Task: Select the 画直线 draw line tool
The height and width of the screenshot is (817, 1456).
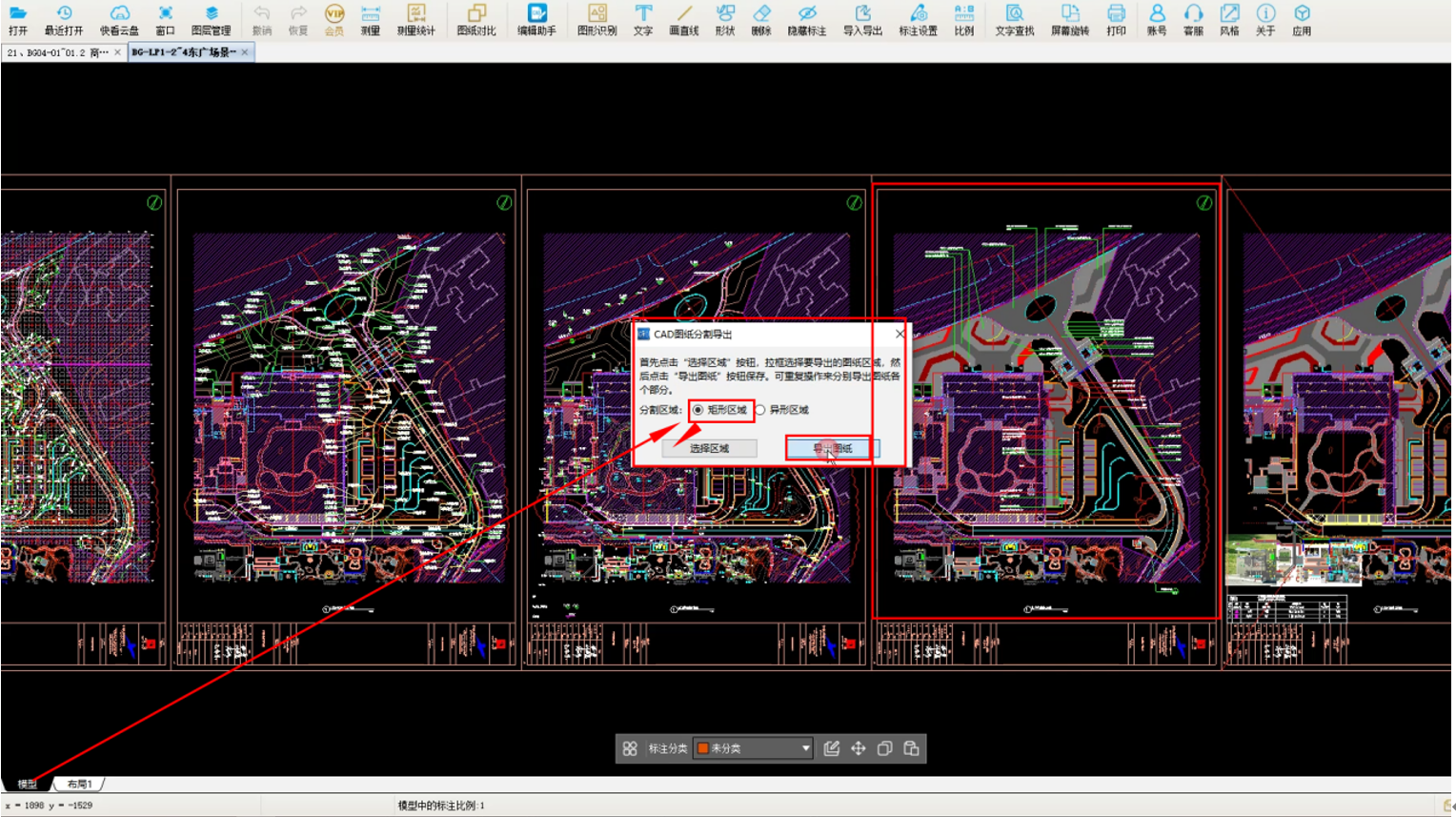Action: click(x=683, y=19)
